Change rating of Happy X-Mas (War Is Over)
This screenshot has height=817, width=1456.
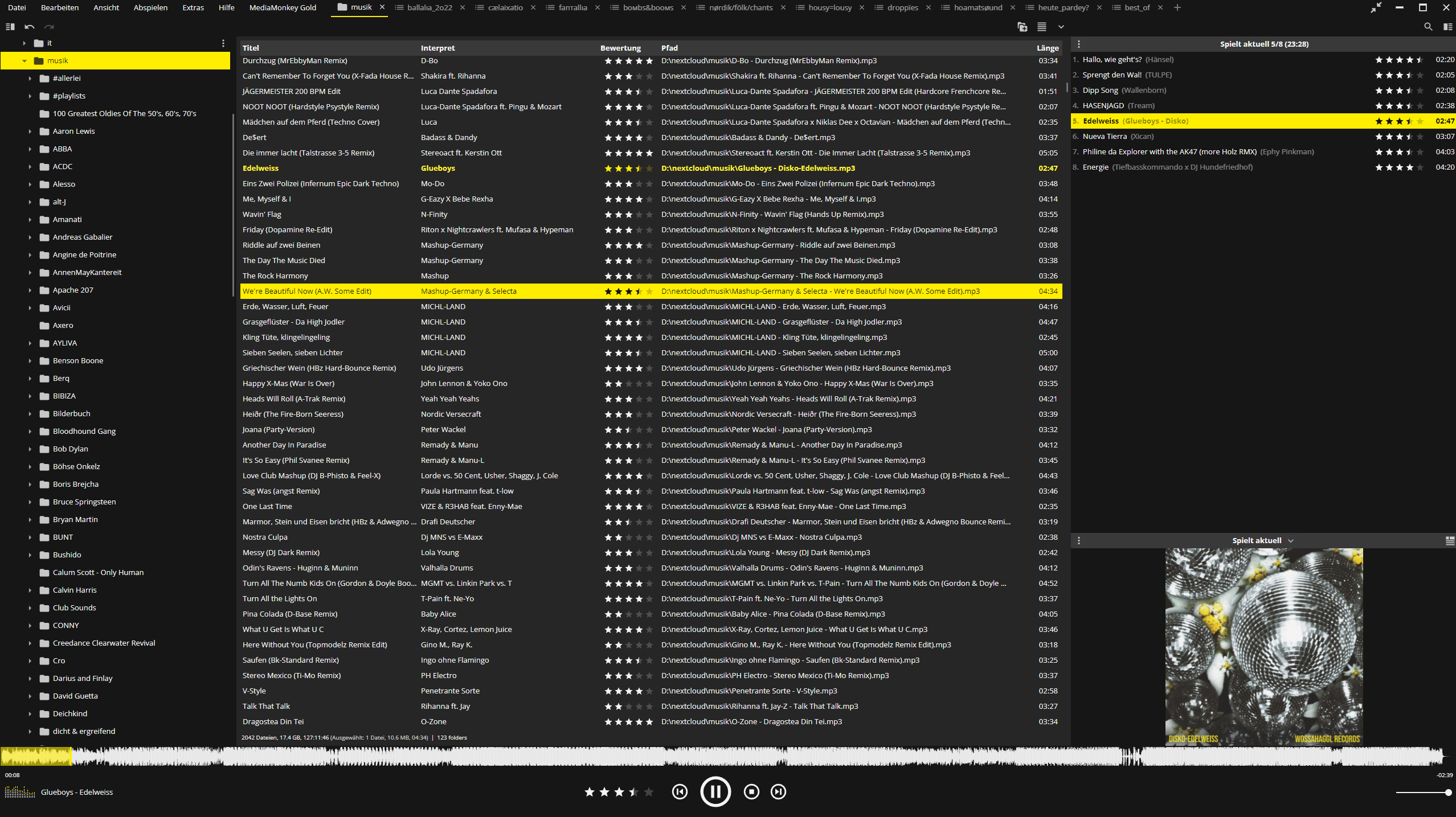pyautogui.click(x=628, y=384)
